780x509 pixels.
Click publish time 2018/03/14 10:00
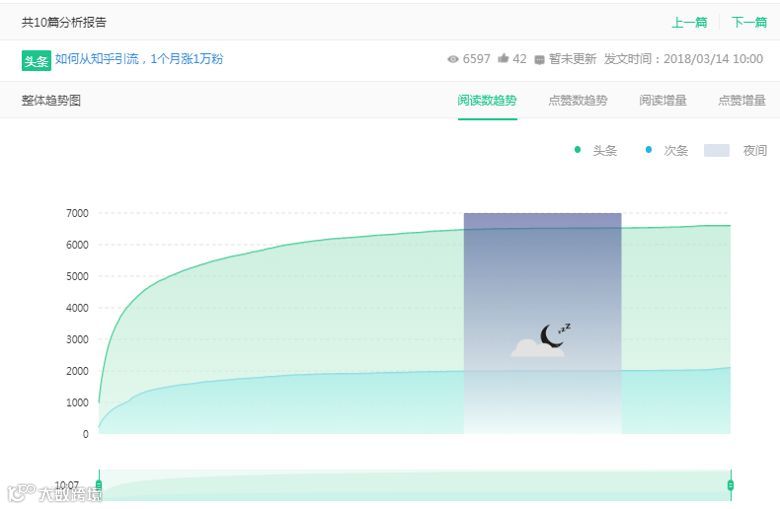tap(713, 59)
